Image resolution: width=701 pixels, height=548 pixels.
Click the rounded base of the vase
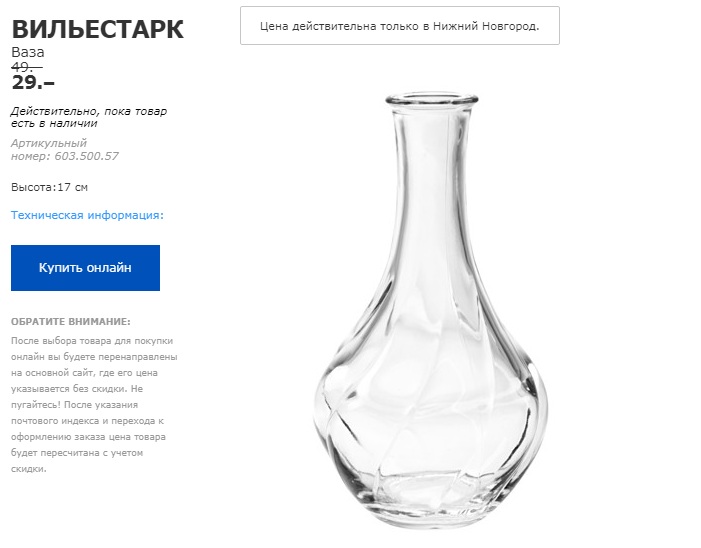pyautogui.click(x=427, y=500)
